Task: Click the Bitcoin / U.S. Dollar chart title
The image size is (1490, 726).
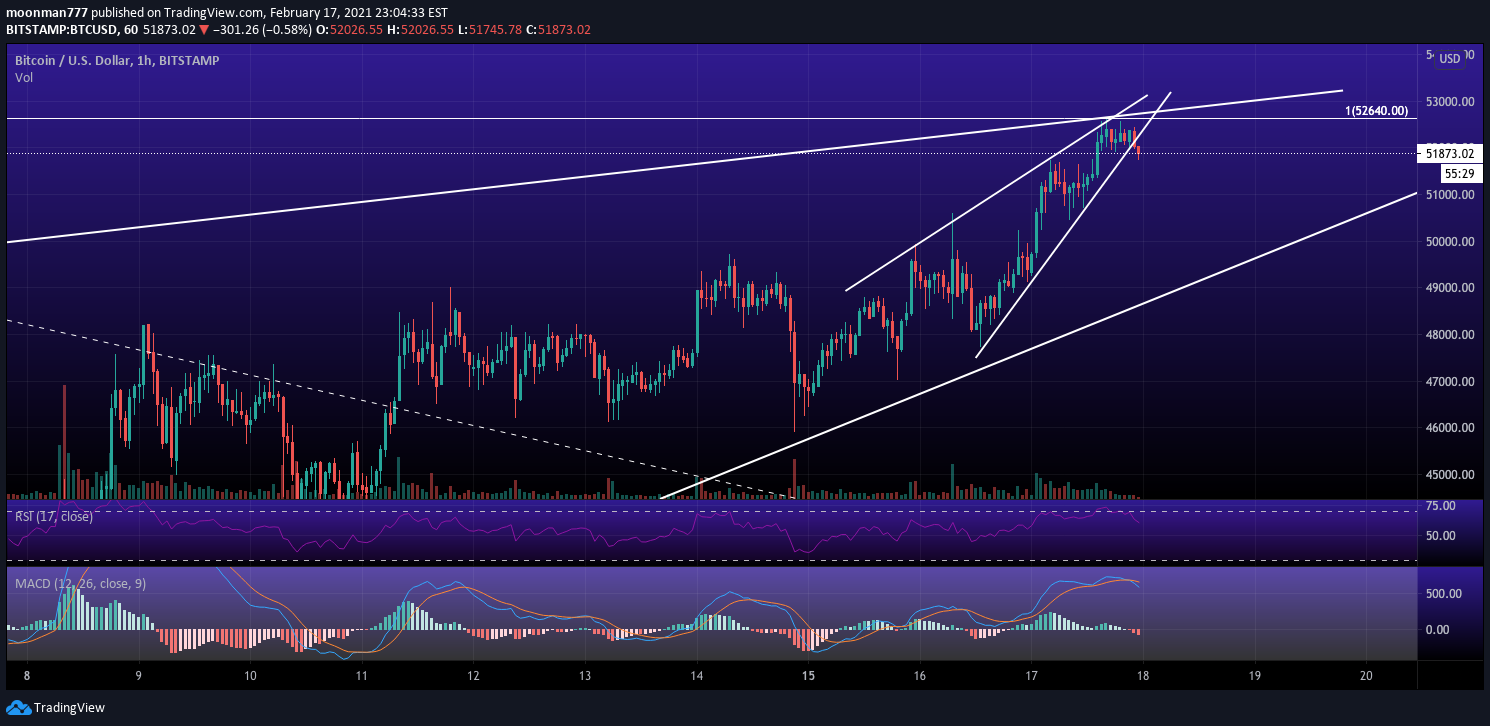Action: tap(117, 61)
